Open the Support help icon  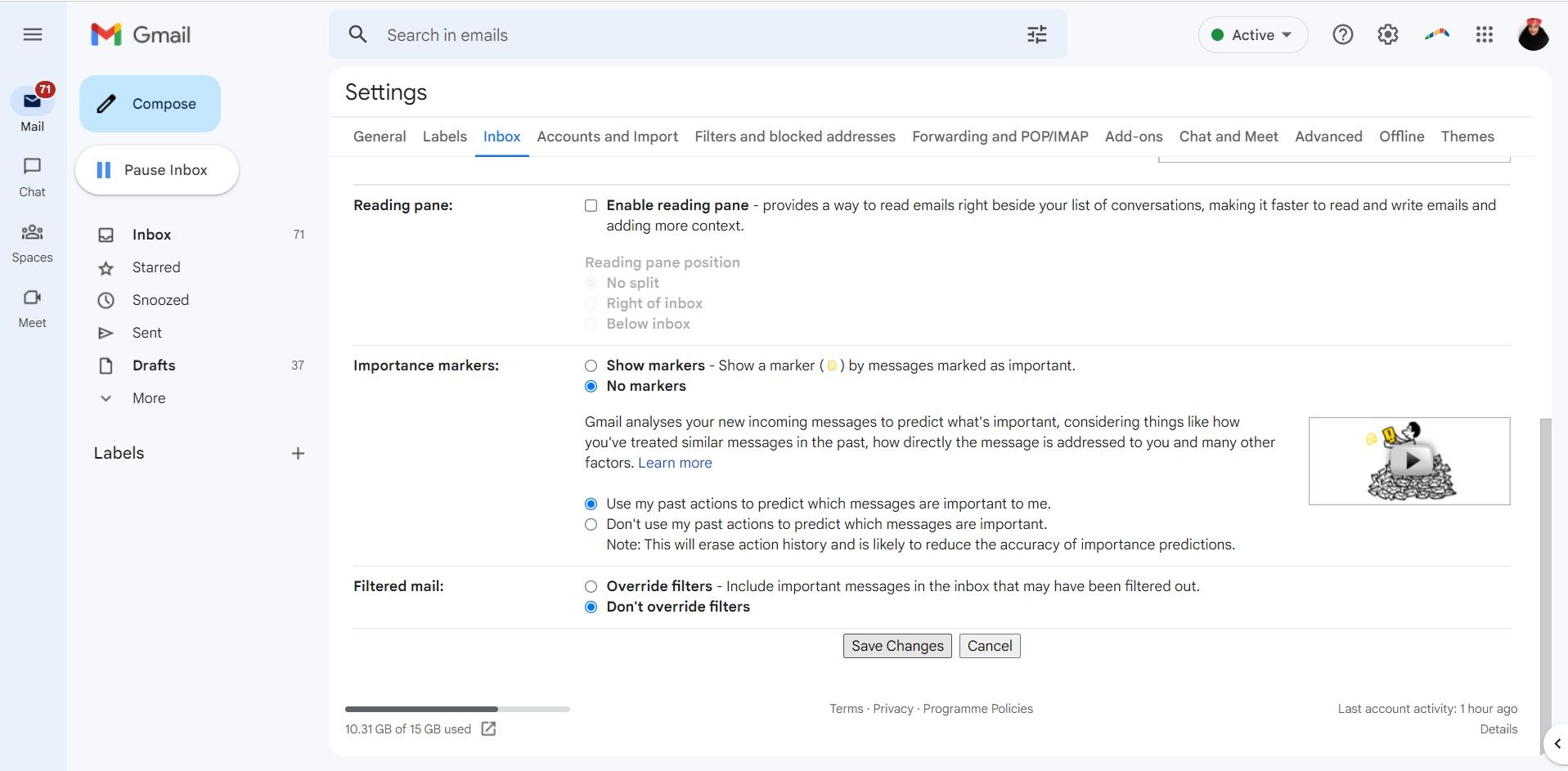pos(1342,34)
